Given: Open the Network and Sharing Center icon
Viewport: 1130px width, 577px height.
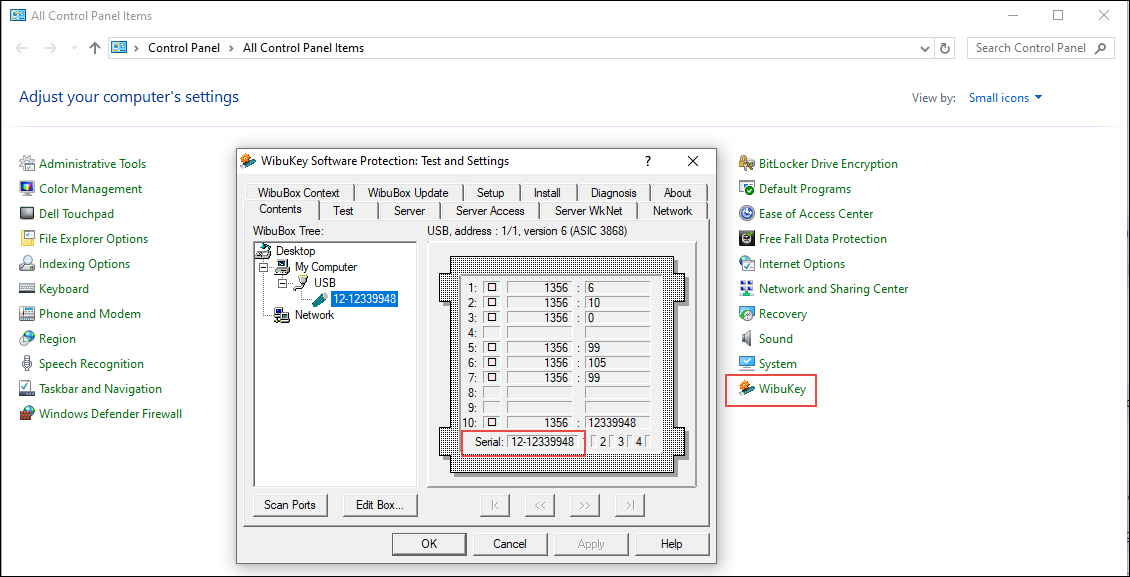Looking at the screenshot, I should coord(747,289).
